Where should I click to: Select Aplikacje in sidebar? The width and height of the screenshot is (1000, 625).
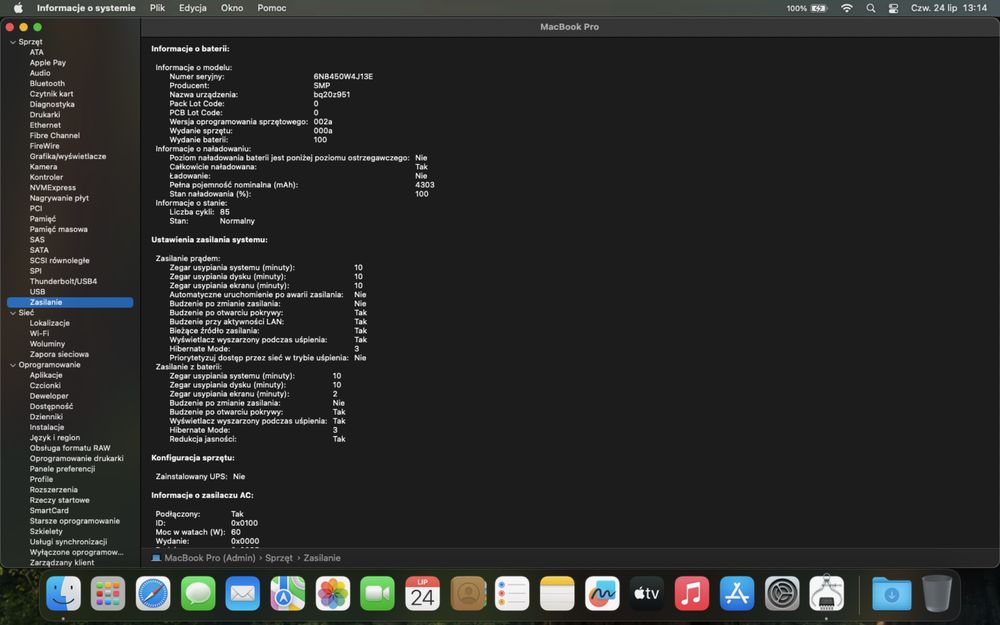click(46, 376)
